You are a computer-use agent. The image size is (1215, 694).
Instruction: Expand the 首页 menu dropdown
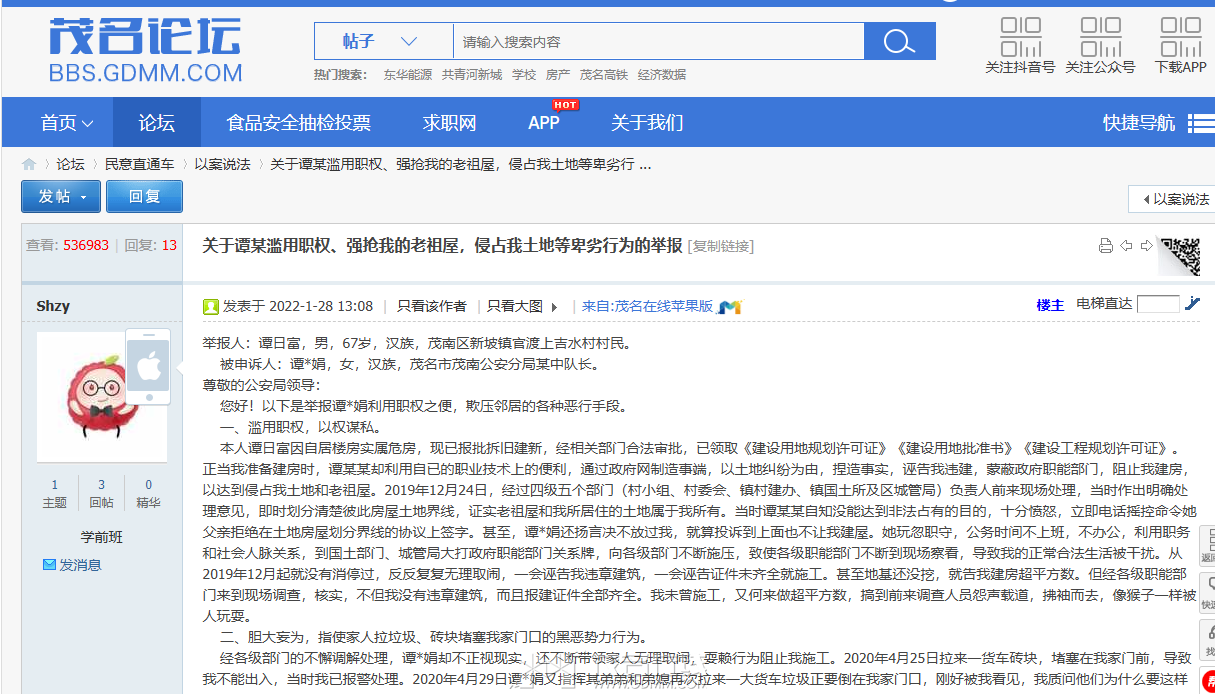67,123
